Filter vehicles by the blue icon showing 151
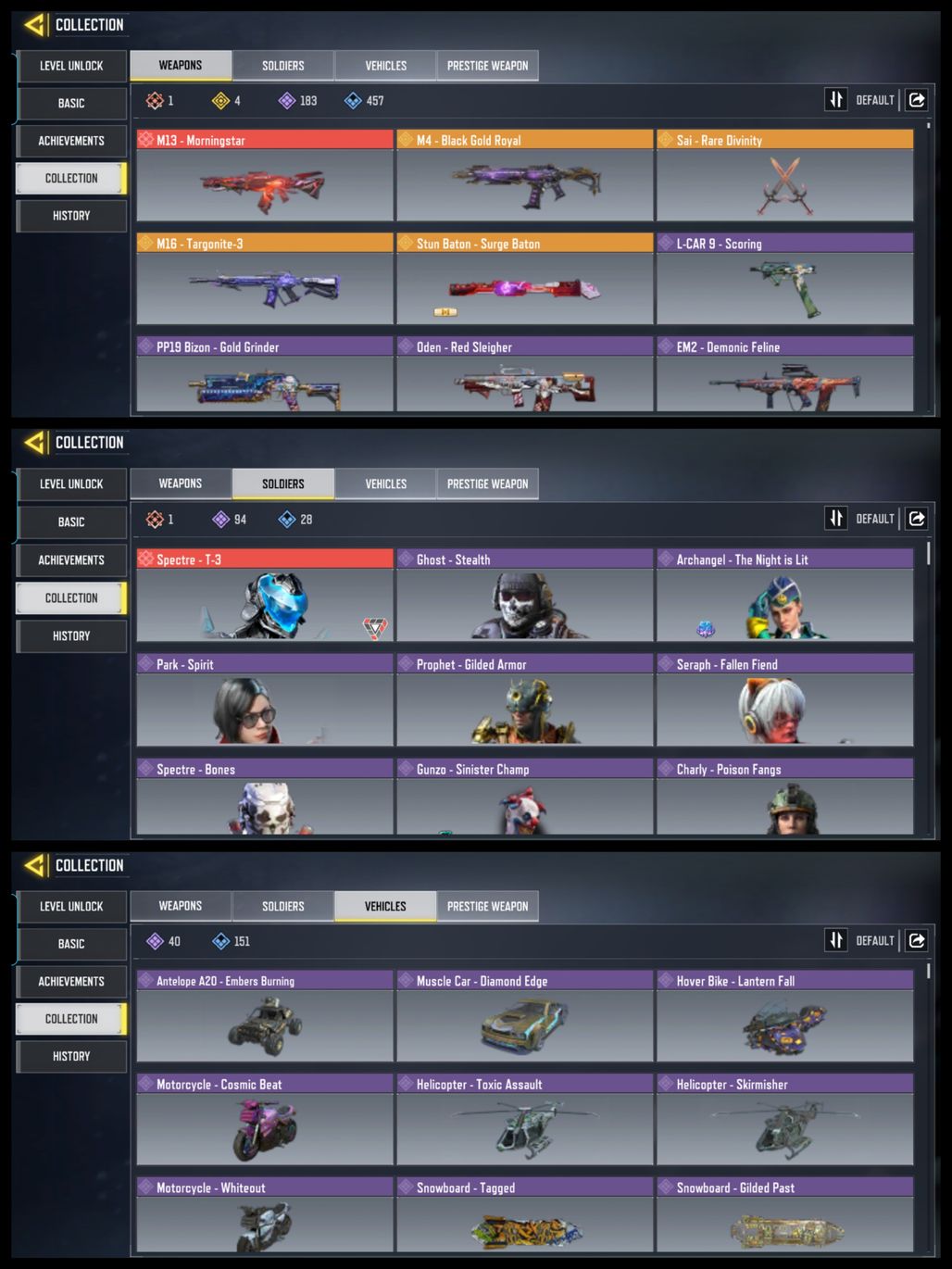952x1269 pixels. point(220,941)
